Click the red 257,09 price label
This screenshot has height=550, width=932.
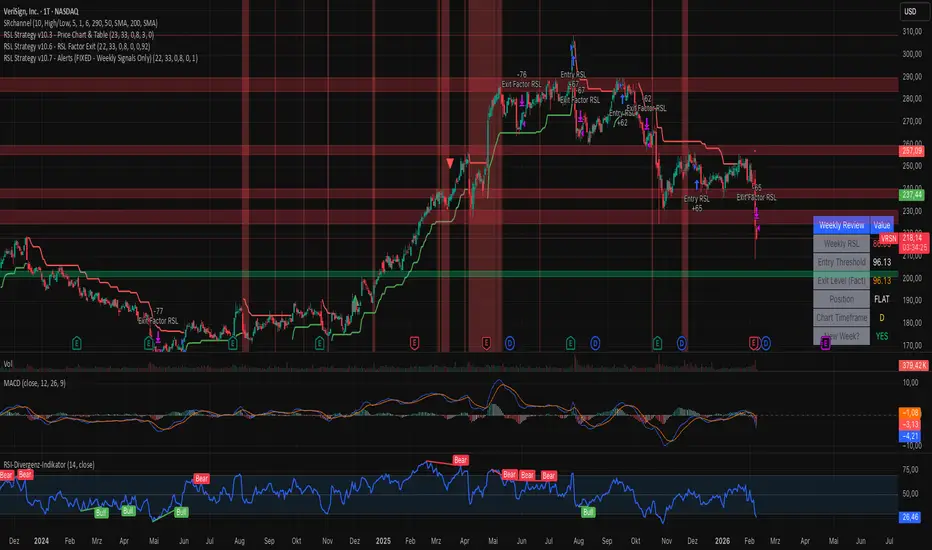click(x=912, y=151)
